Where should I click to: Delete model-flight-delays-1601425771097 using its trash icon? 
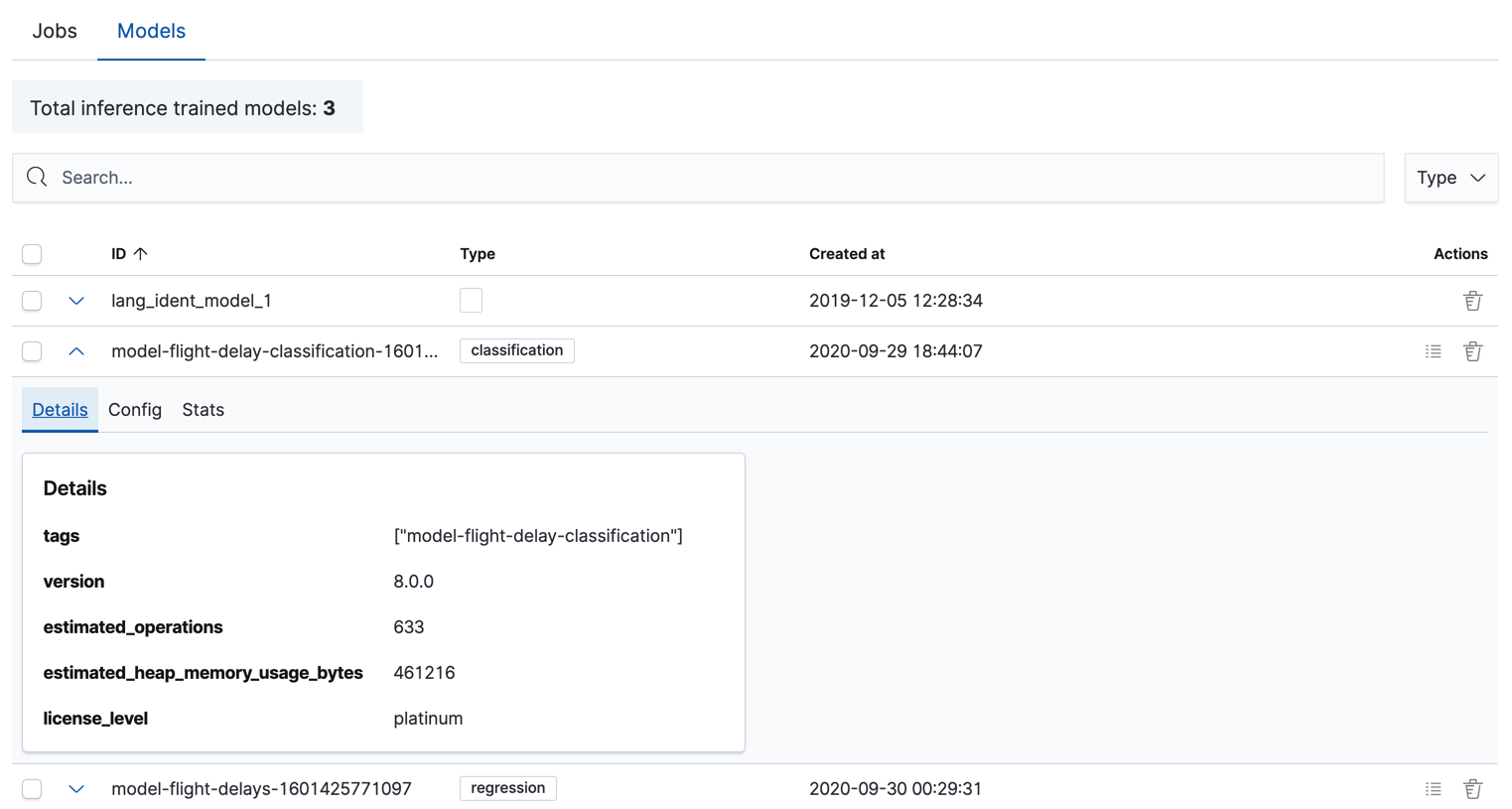[x=1472, y=788]
